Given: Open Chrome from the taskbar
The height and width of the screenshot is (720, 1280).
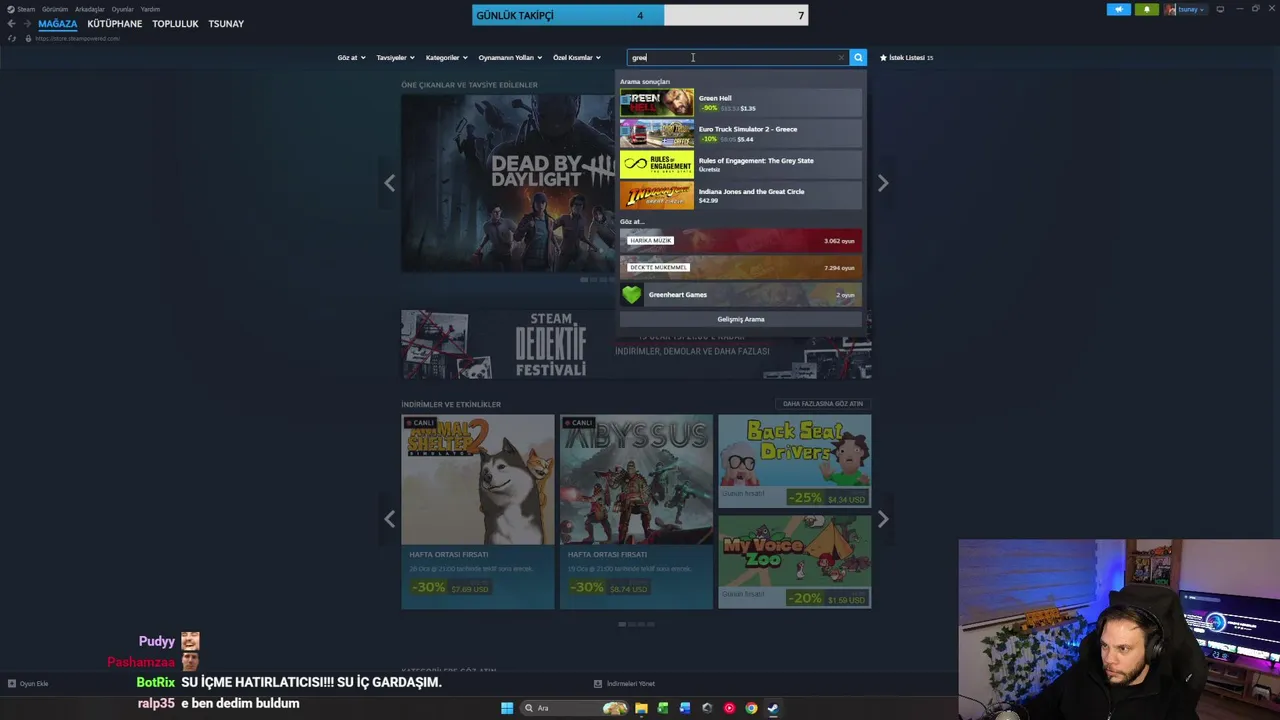Looking at the screenshot, I should (x=751, y=708).
